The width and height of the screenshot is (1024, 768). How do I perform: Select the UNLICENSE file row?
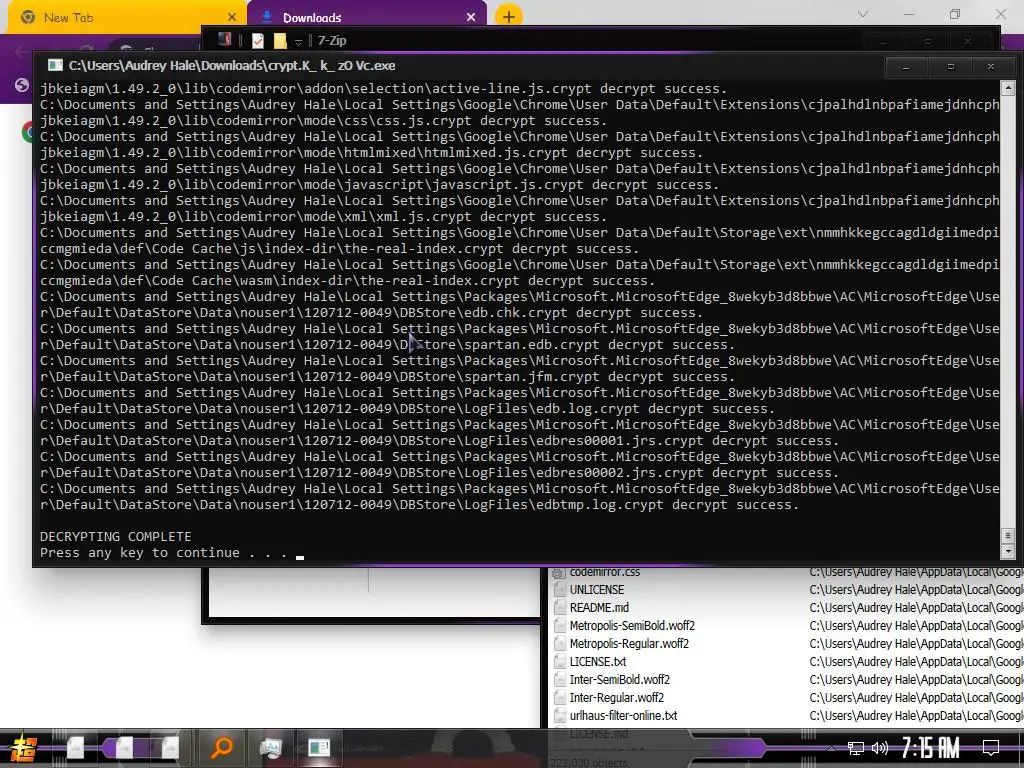click(x=597, y=590)
